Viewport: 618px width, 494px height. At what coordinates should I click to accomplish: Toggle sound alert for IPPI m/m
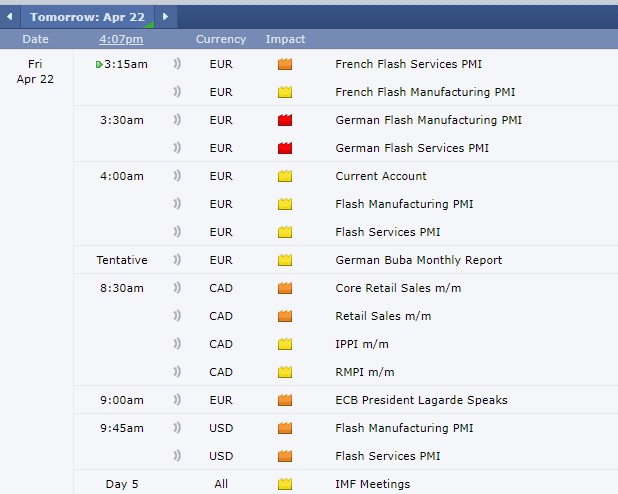(x=177, y=344)
